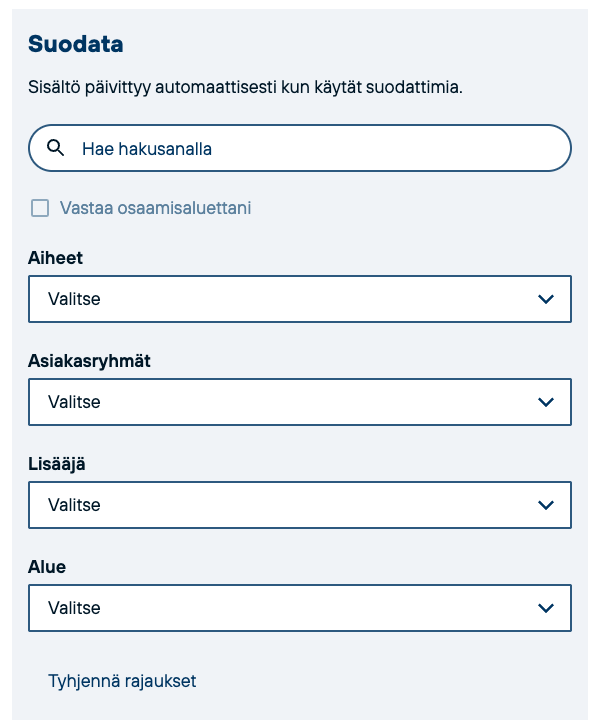
Task: Open the Alue Valitse dropdown
Action: click(300, 608)
